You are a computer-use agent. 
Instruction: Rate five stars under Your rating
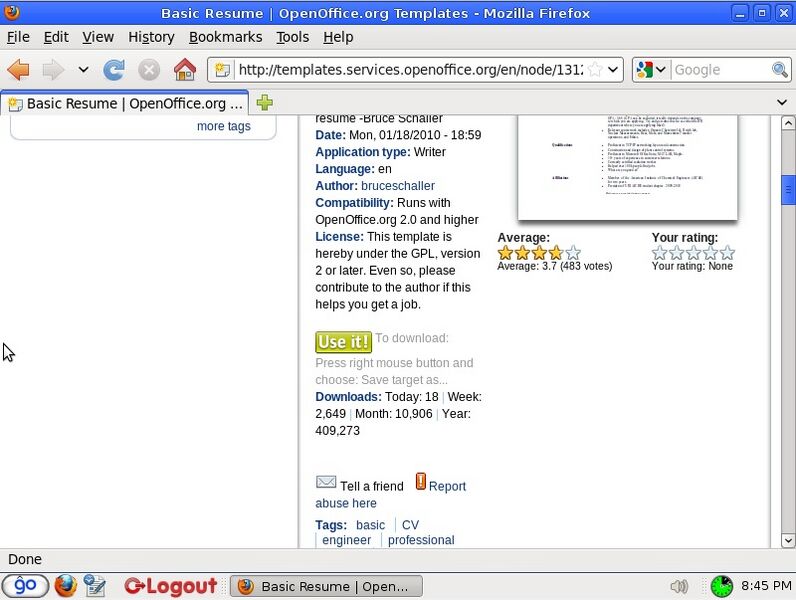point(727,253)
